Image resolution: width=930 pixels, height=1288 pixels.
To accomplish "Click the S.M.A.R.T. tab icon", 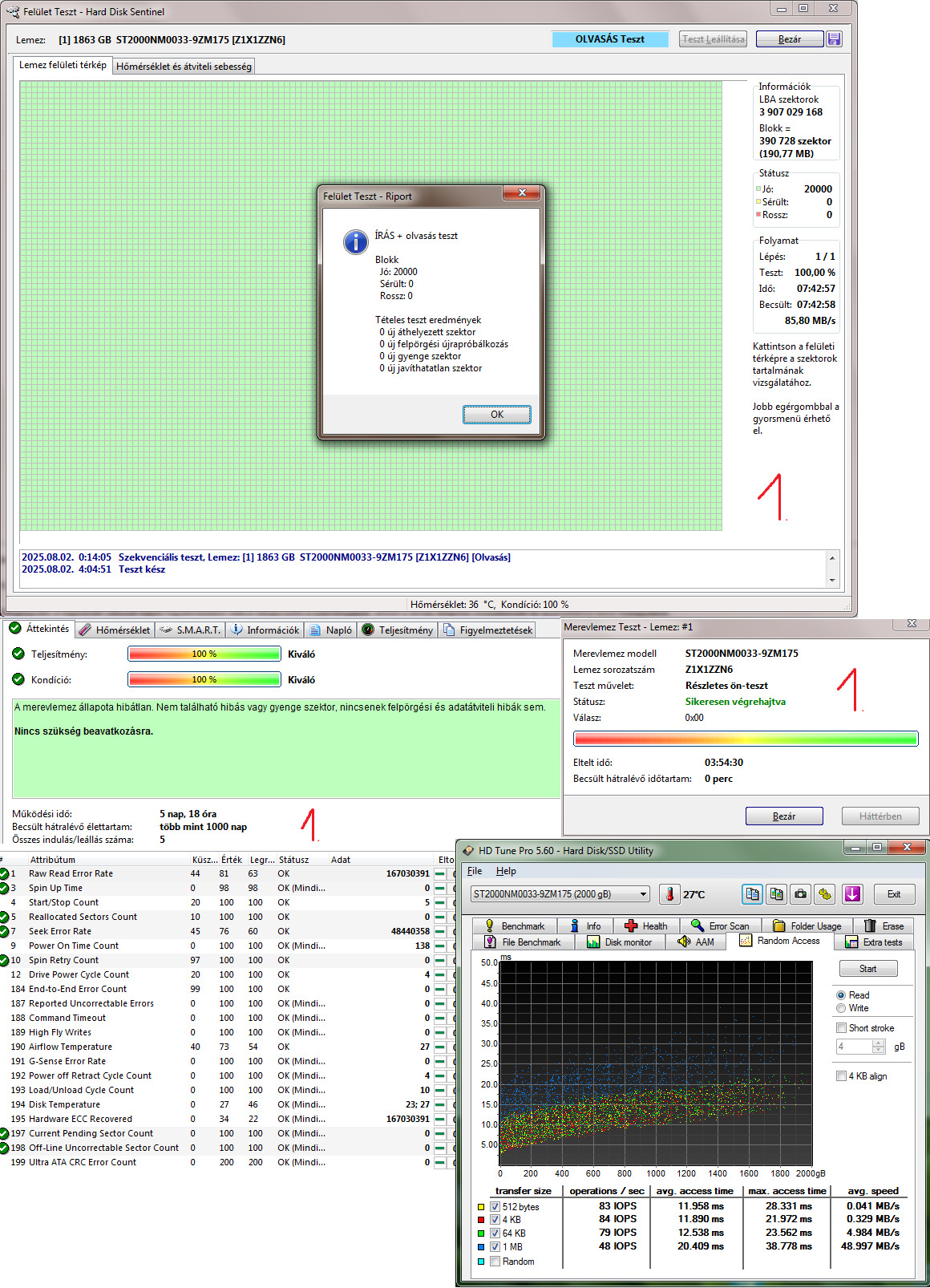I will pyautogui.click(x=166, y=630).
